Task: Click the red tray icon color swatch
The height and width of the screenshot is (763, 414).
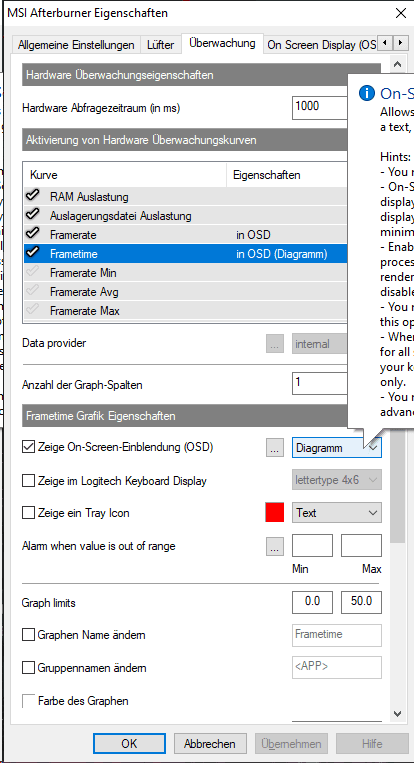Action: click(275, 513)
